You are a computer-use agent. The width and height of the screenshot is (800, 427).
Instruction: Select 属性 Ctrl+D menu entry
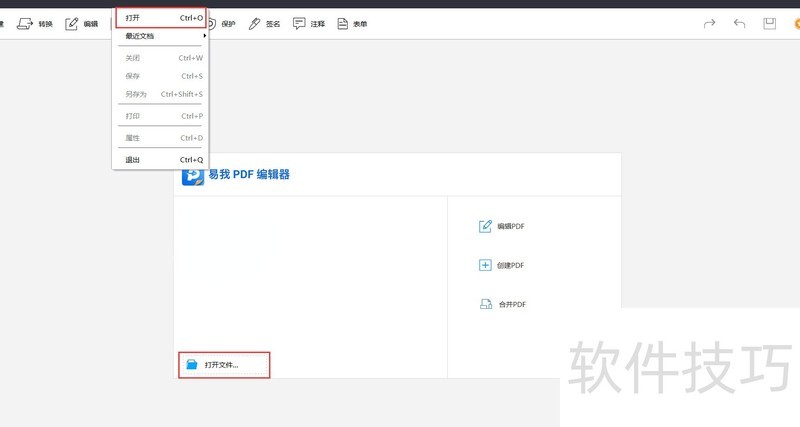pos(161,138)
